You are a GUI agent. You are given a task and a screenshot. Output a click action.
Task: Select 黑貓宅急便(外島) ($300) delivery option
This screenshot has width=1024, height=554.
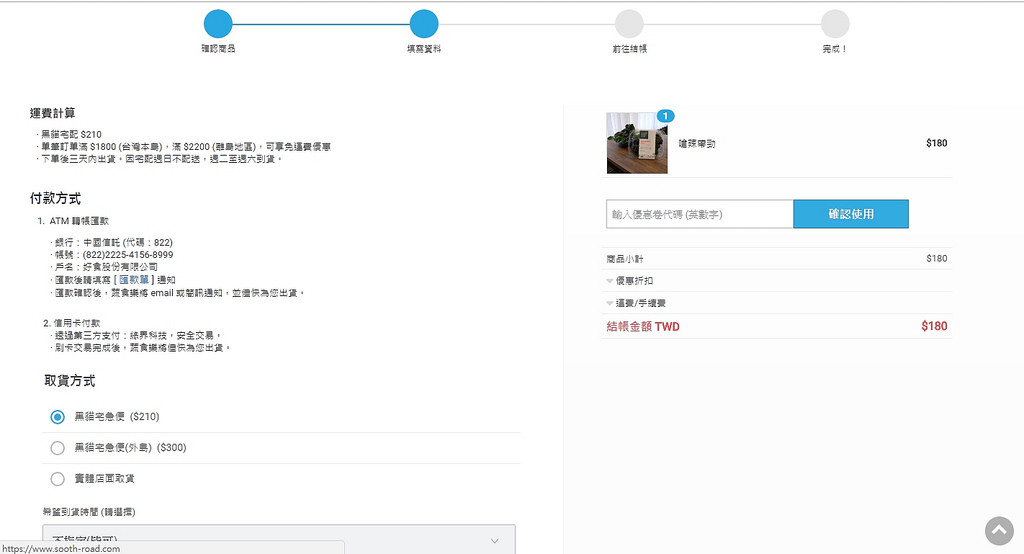(x=58, y=447)
